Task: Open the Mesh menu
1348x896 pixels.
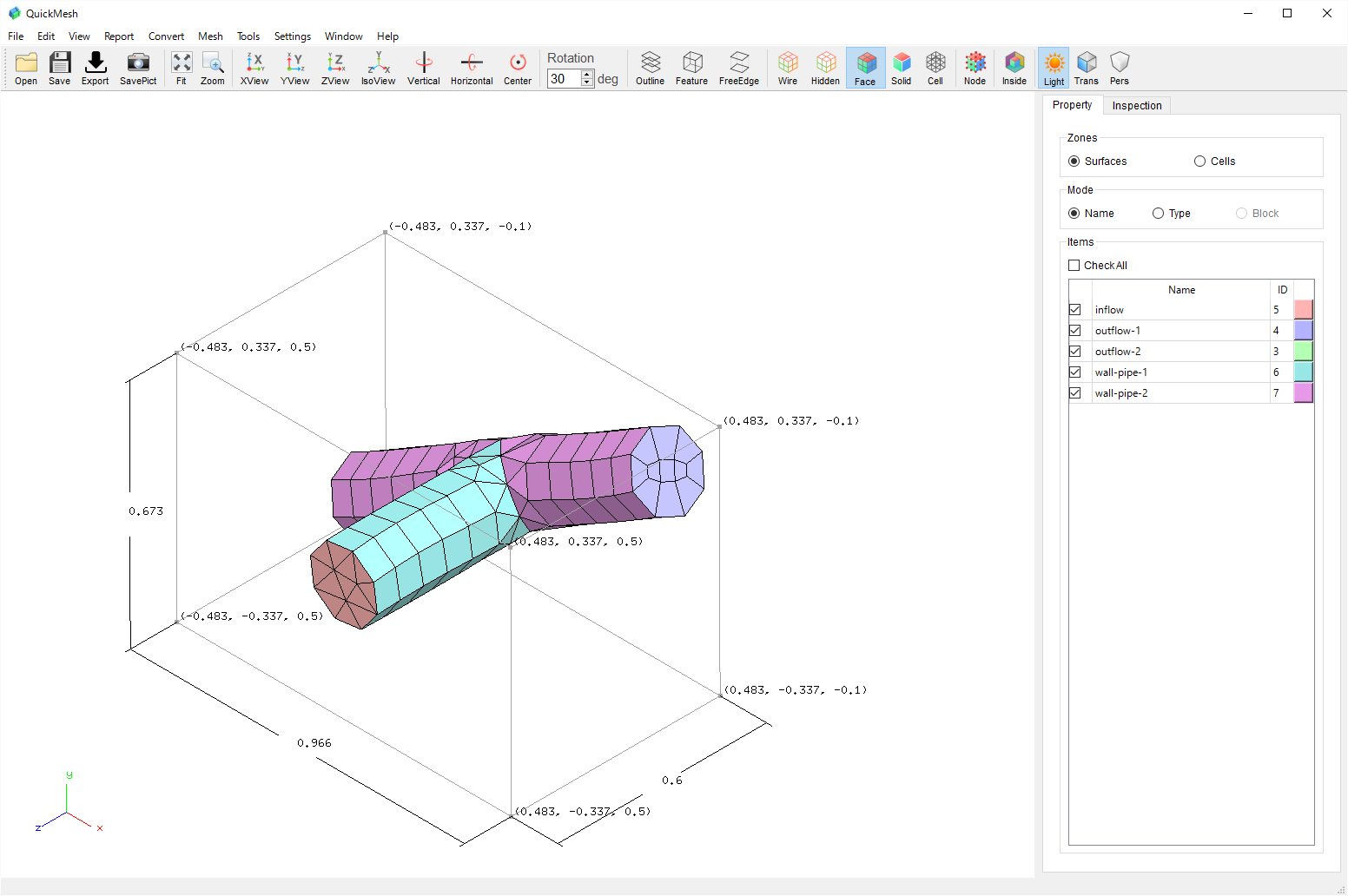Action: pyautogui.click(x=210, y=36)
